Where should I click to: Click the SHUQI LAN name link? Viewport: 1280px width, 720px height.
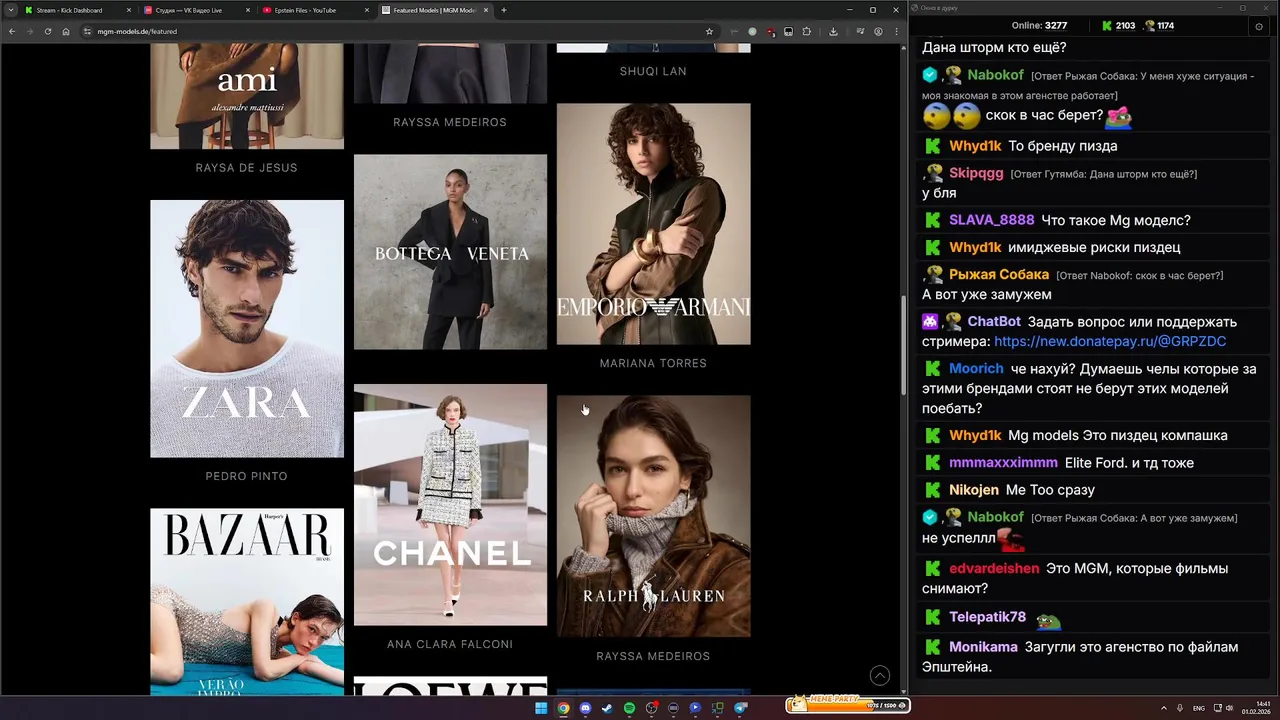(653, 71)
